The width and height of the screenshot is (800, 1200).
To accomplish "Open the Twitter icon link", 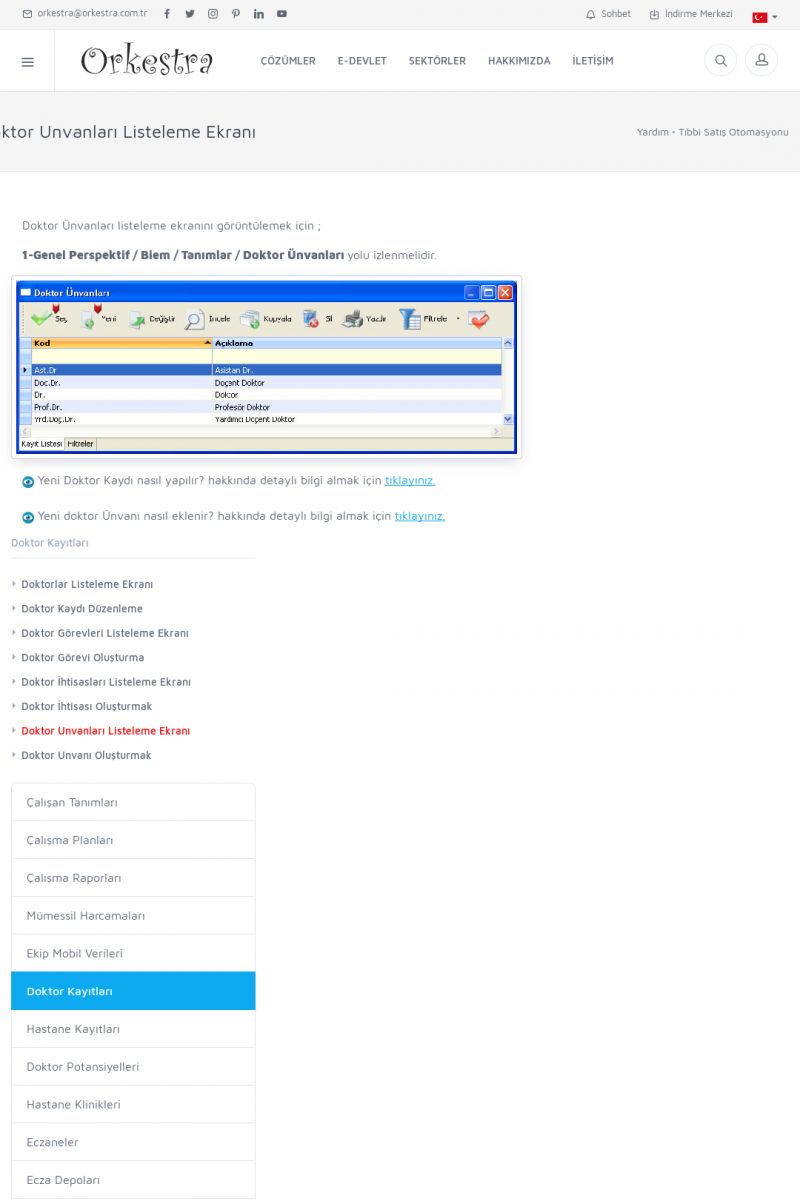I will point(190,14).
